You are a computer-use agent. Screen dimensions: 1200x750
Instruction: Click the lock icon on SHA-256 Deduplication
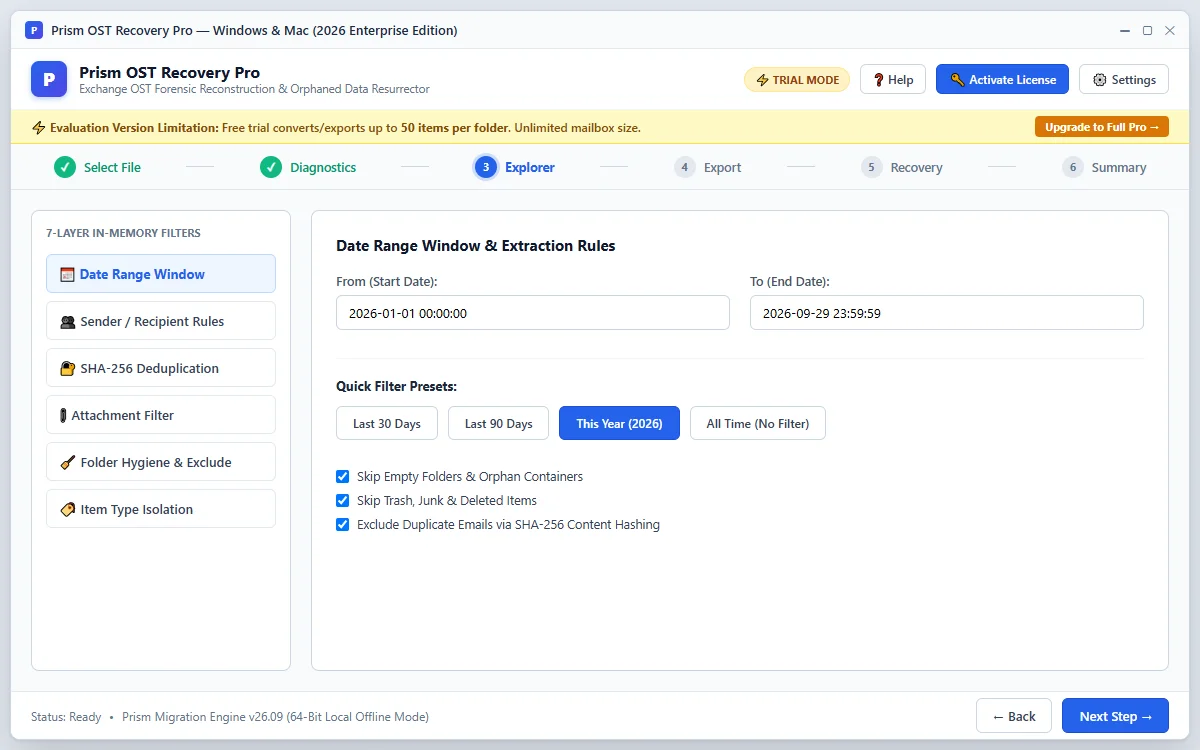[67, 368]
